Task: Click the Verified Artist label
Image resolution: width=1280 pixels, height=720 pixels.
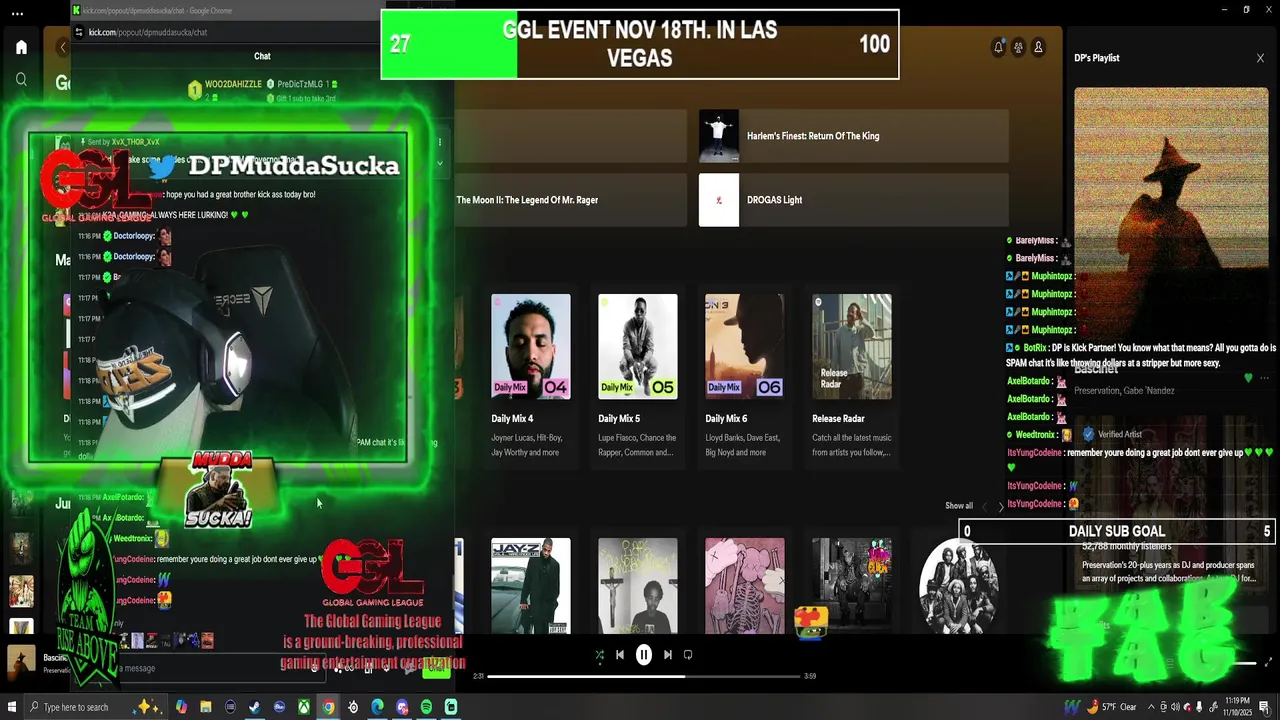Action: pyautogui.click(x=1119, y=435)
